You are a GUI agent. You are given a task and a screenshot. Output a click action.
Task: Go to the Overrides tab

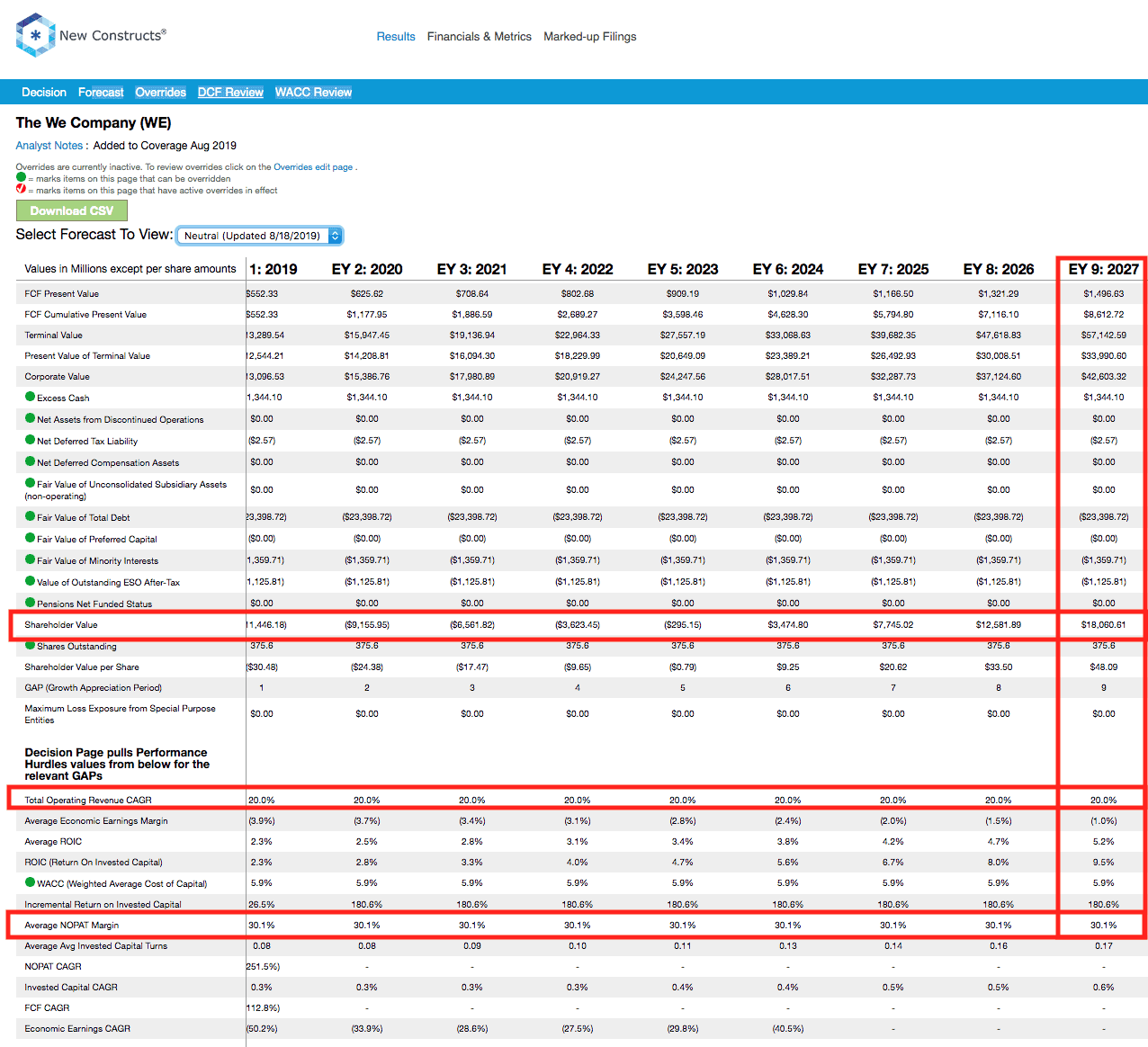pyautogui.click(x=161, y=93)
